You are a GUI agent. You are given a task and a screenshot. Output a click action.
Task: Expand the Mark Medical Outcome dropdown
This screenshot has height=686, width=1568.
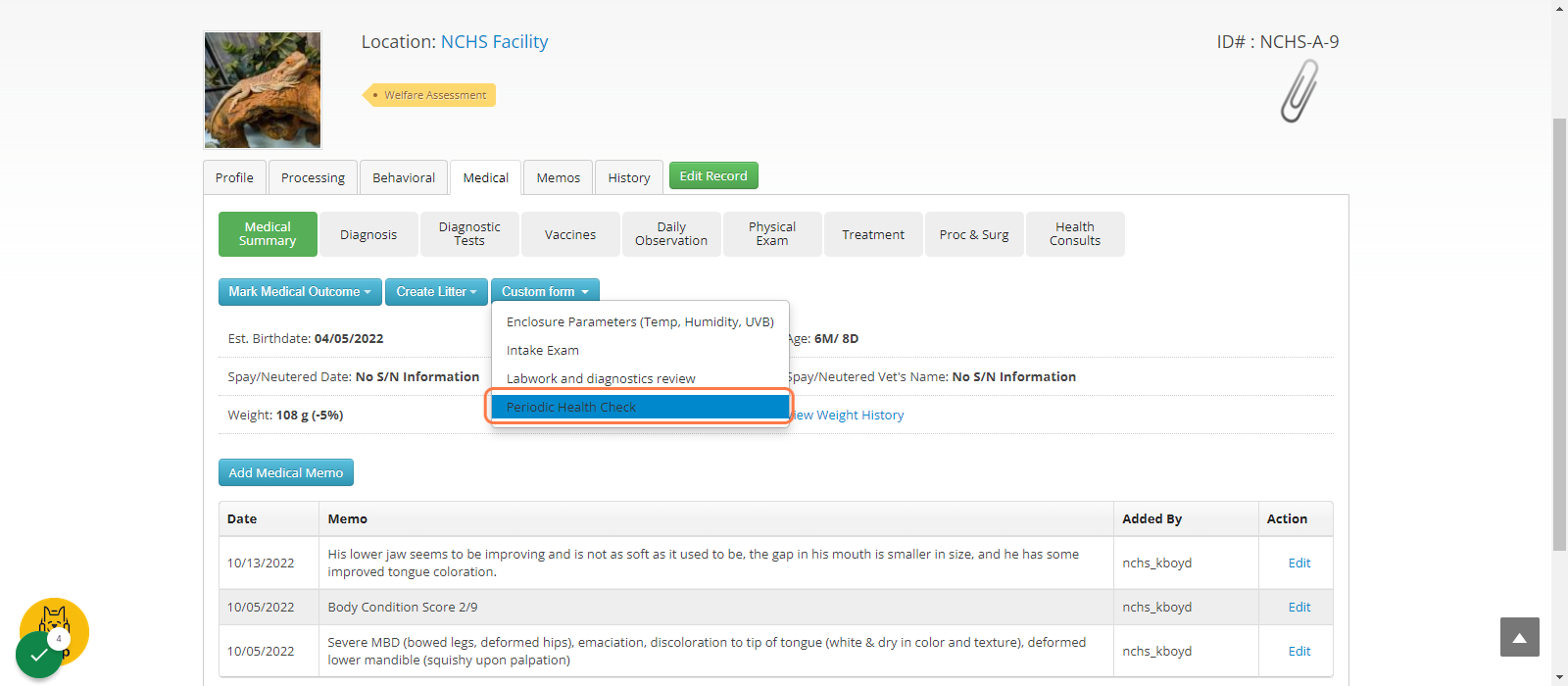(300, 292)
